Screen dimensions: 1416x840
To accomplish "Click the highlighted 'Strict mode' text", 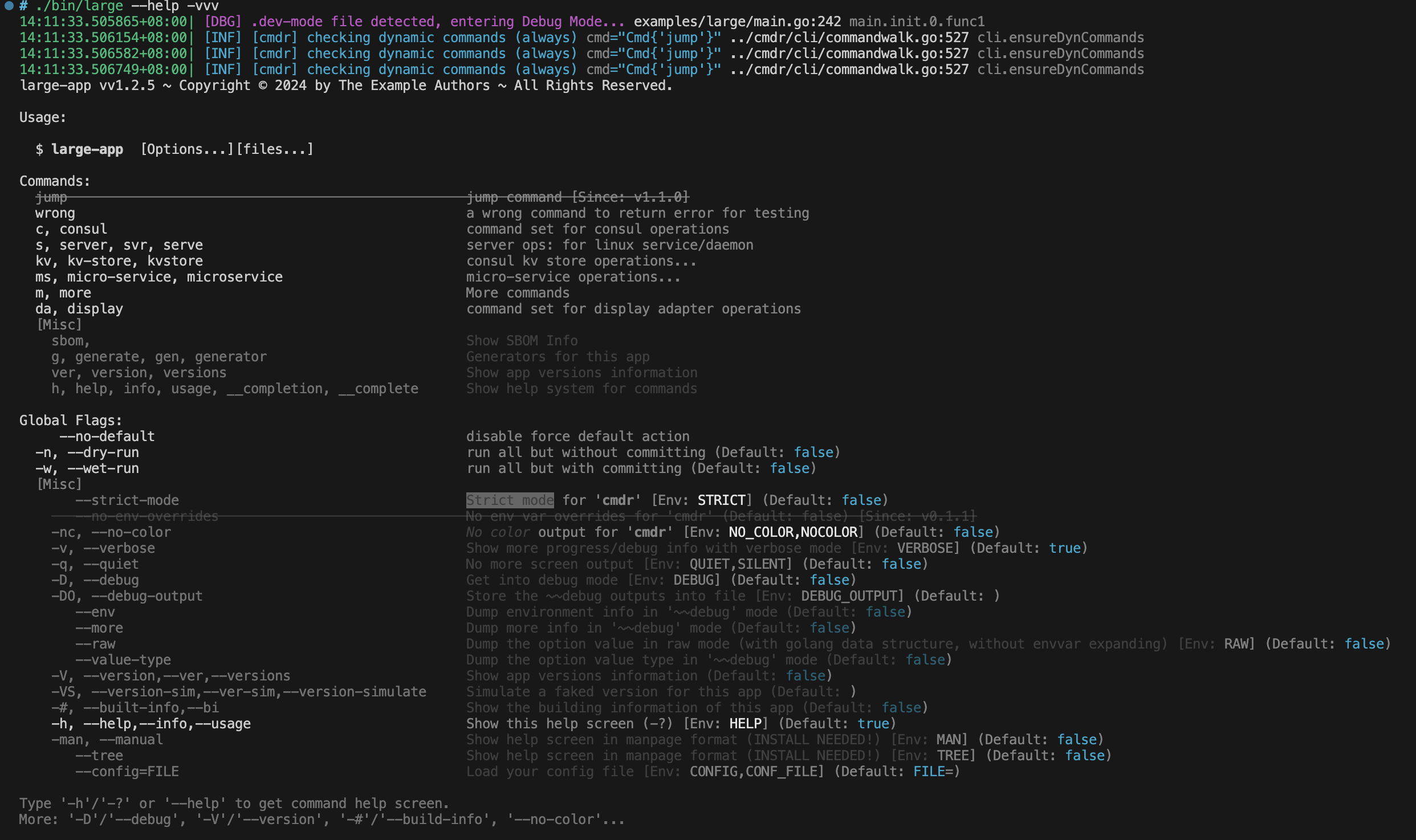I will (x=510, y=500).
